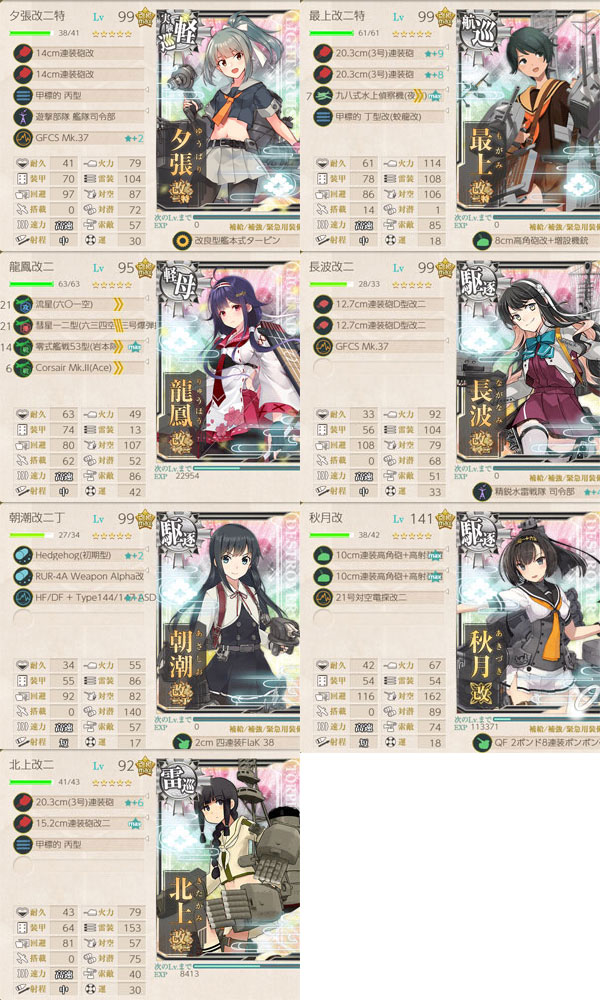The height and width of the screenshot is (1000, 600).
Task: Click the 20.3cm(3号)連装砲 ★+9 equipment row
Action: [x=380, y=54]
